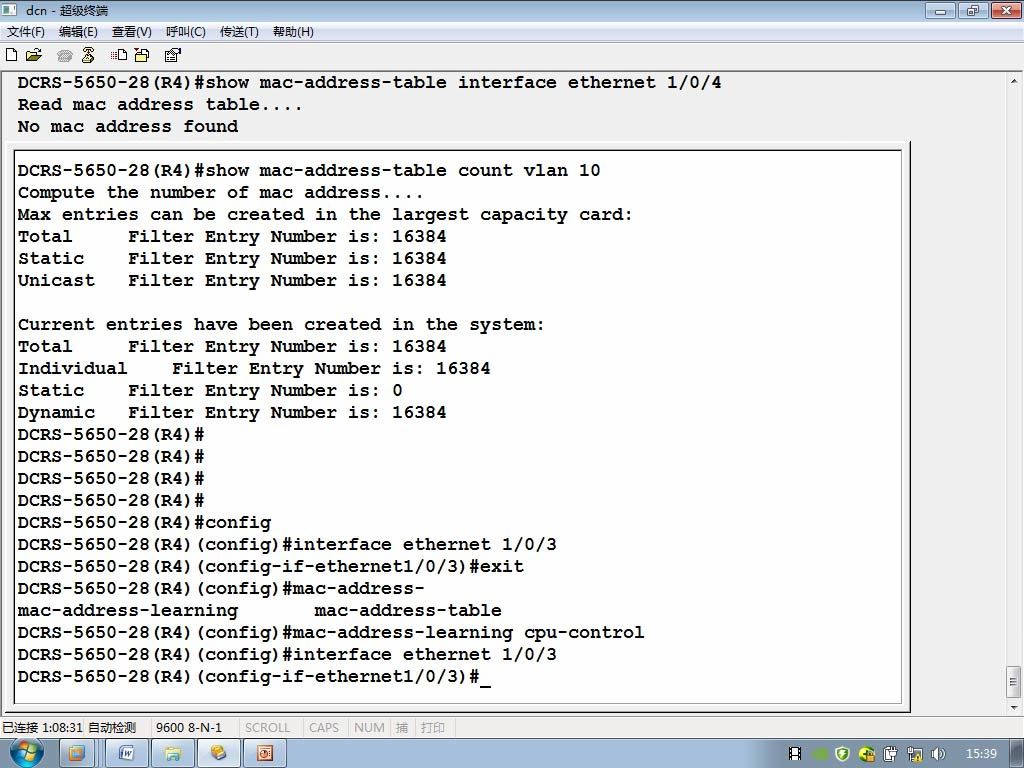The width and height of the screenshot is (1024, 768).
Task: Click the active HyperTerminal taskbar button
Action: coord(218,754)
